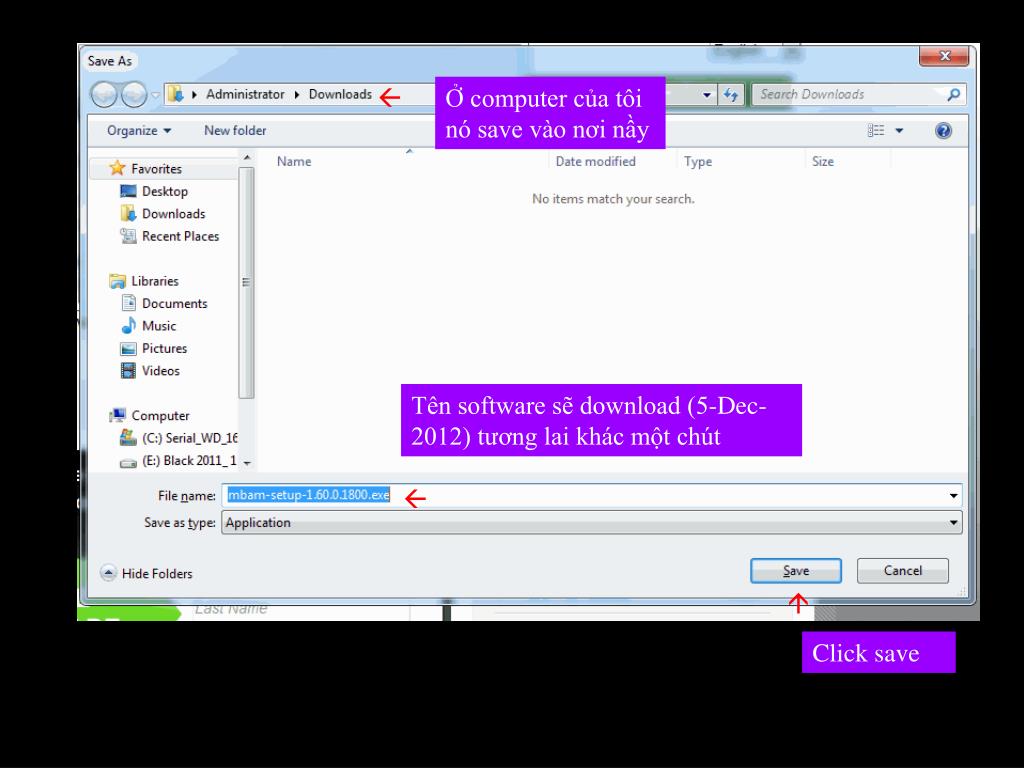Click the Save button

click(795, 571)
